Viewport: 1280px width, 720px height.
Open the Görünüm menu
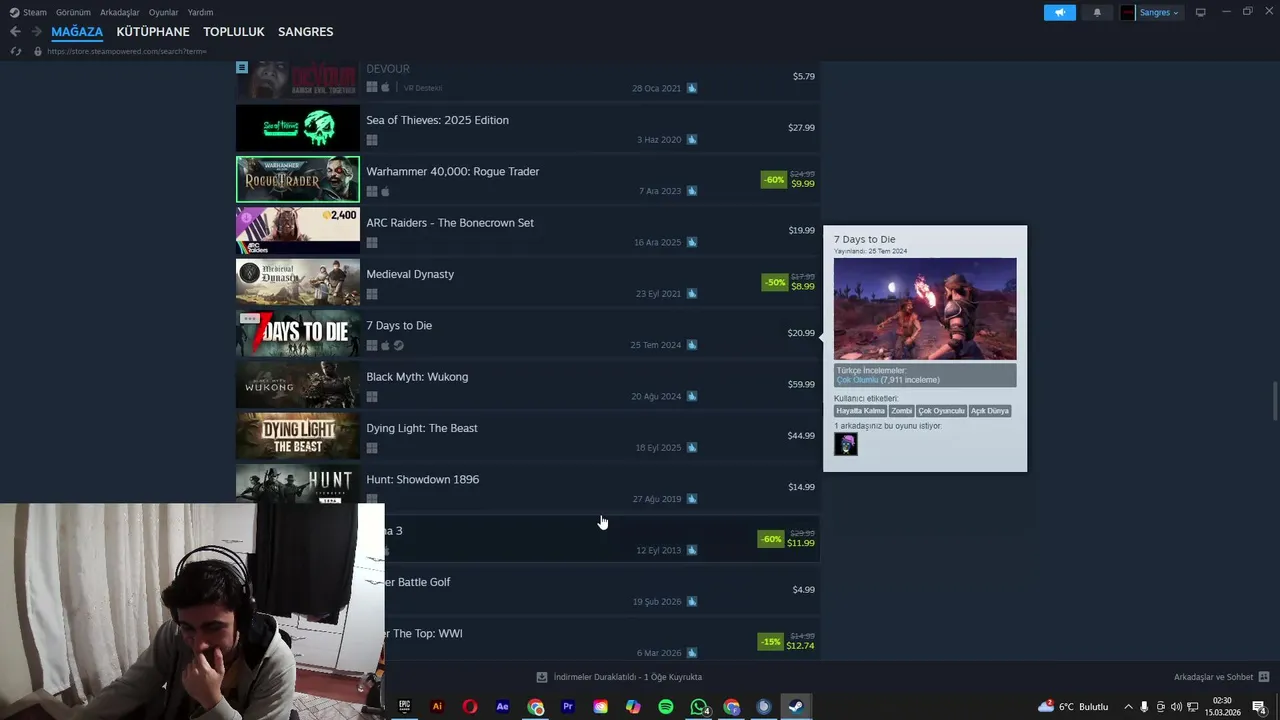point(73,12)
